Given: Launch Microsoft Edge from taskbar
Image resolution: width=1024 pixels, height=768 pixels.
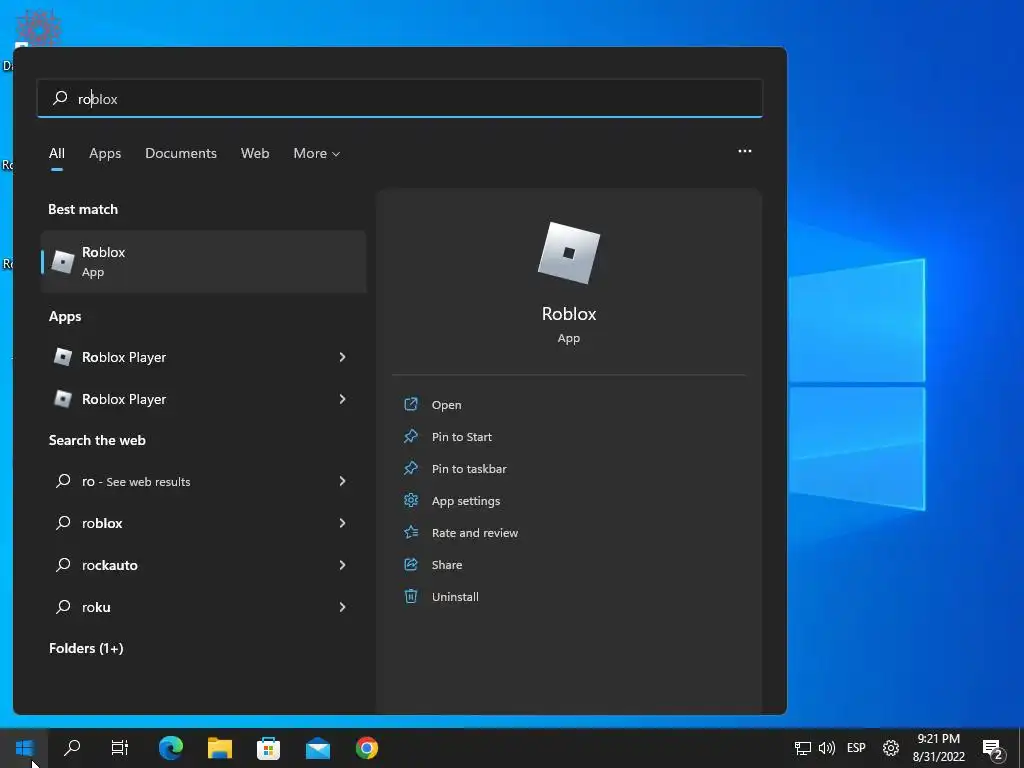Looking at the screenshot, I should point(171,748).
